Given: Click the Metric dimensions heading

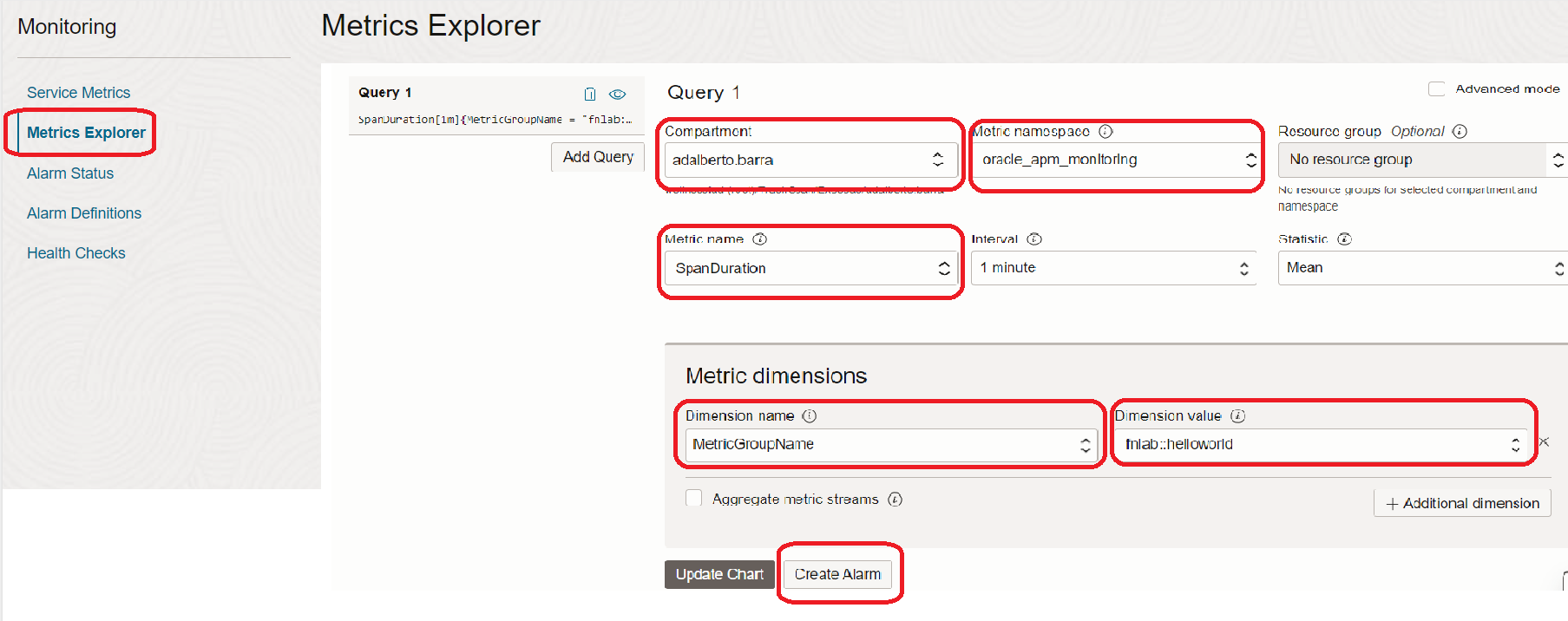Looking at the screenshot, I should (776, 376).
